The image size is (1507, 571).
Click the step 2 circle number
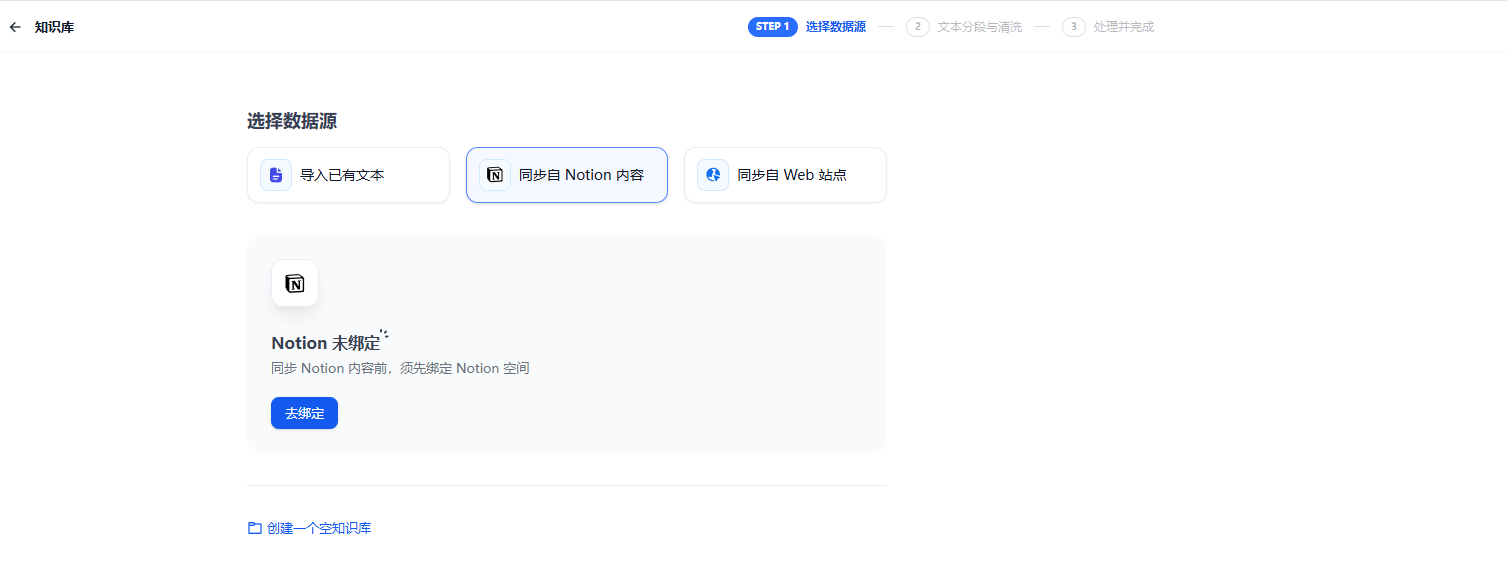point(918,27)
